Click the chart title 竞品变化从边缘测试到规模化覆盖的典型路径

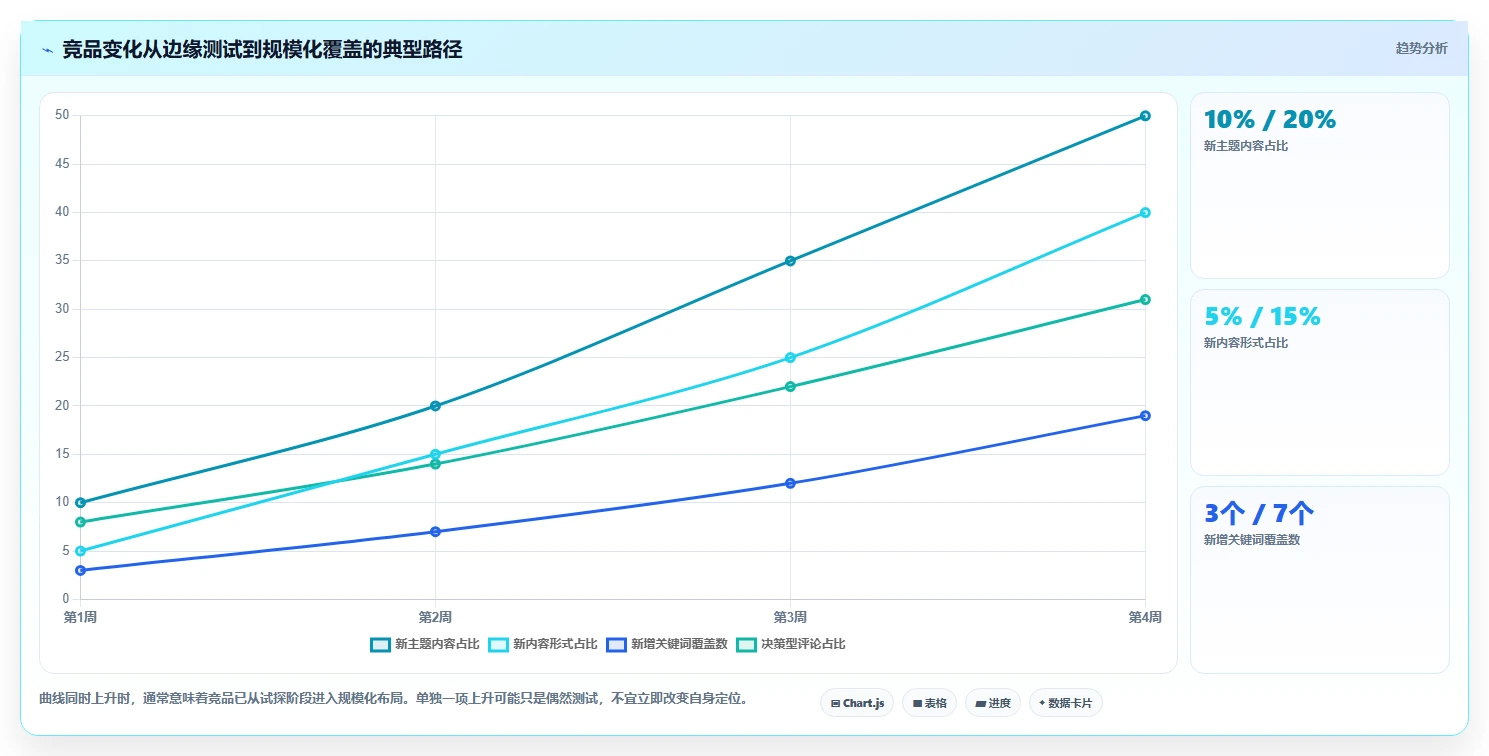pos(262,50)
